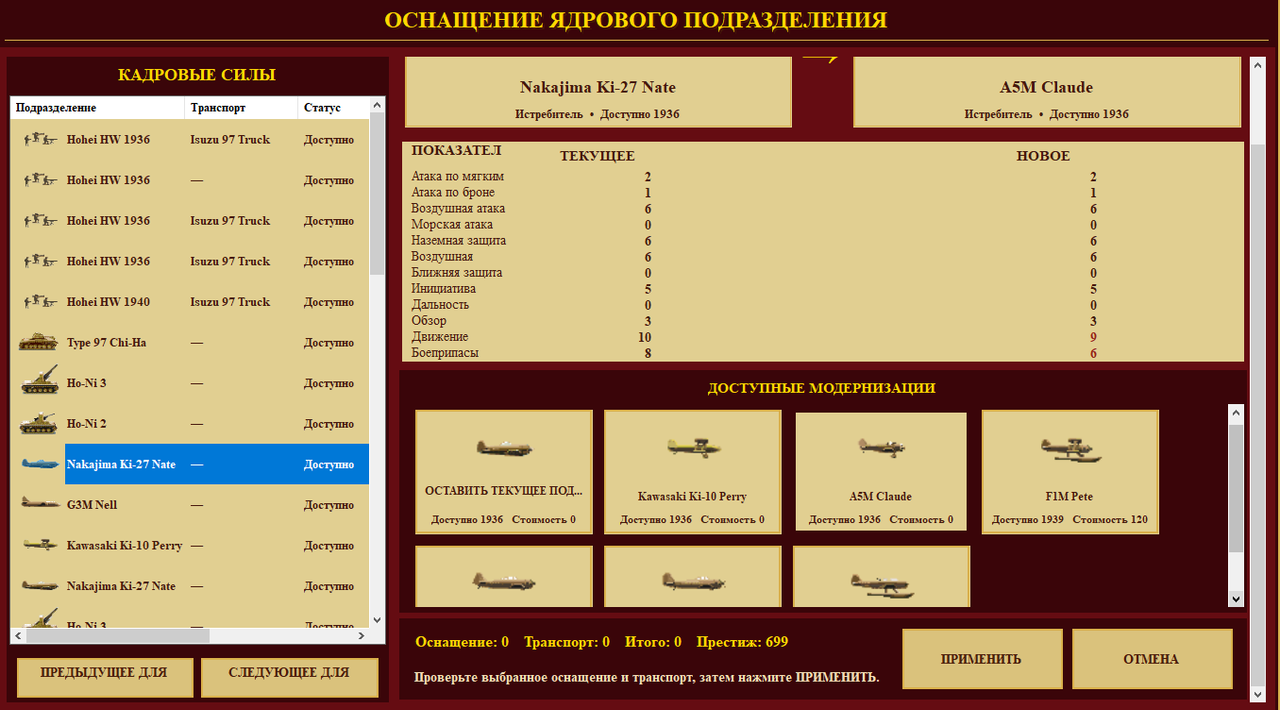
Task: Click the unit list horizontal scrollbar thumb
Action: (x=118, y=635)
